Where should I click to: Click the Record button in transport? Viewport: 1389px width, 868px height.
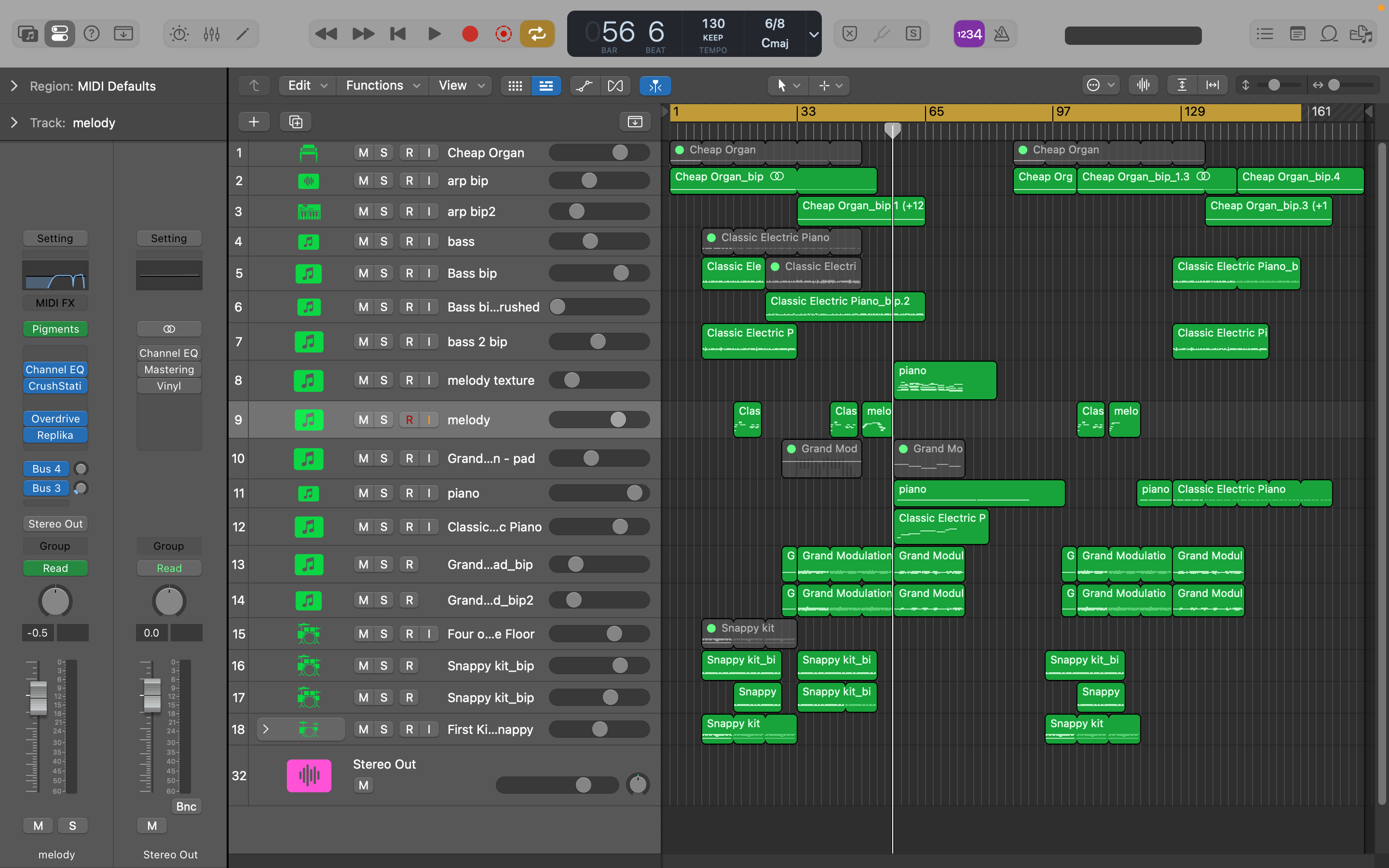(469, 34)
